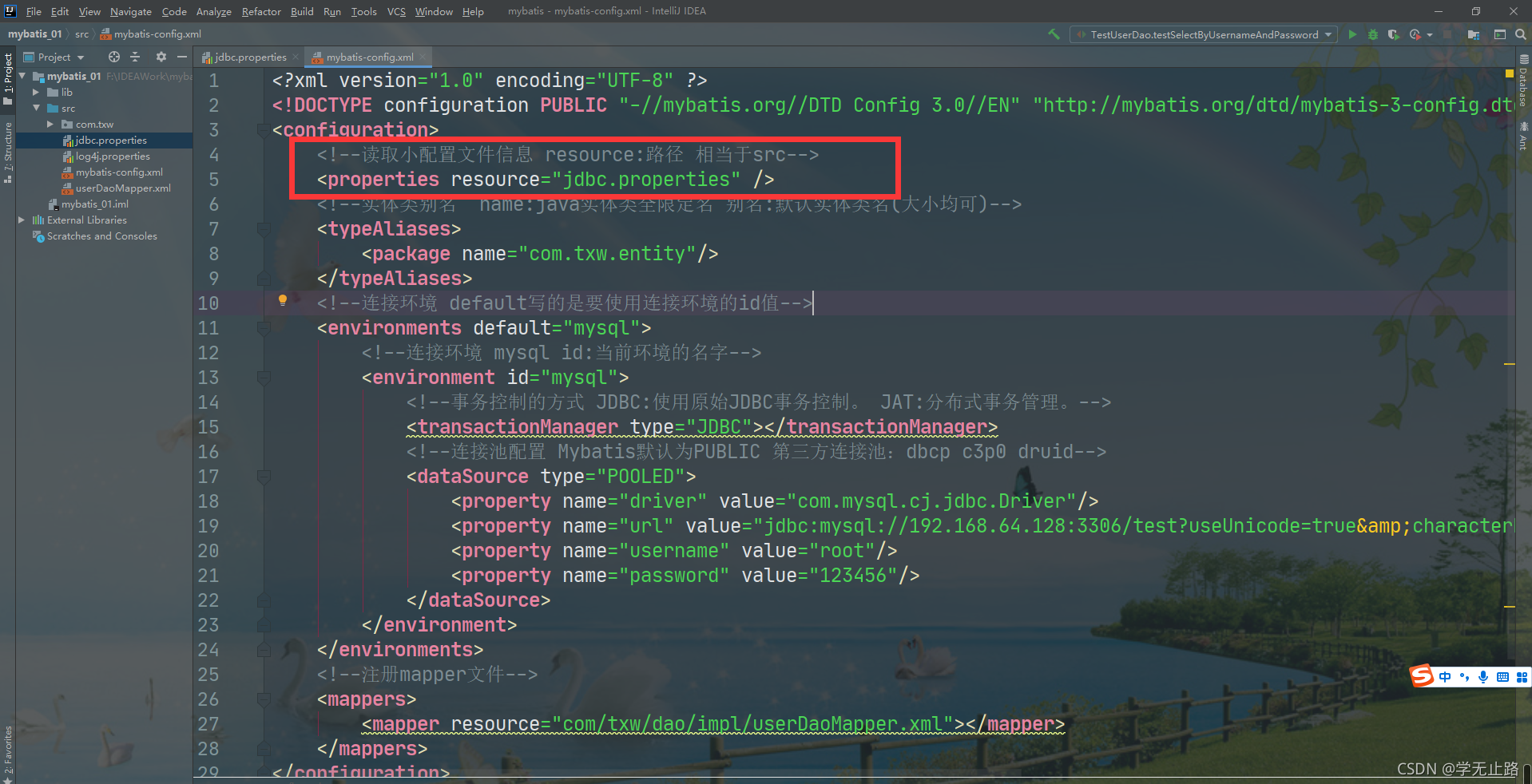Click the Sogou input S logo

click(1422, 676)
